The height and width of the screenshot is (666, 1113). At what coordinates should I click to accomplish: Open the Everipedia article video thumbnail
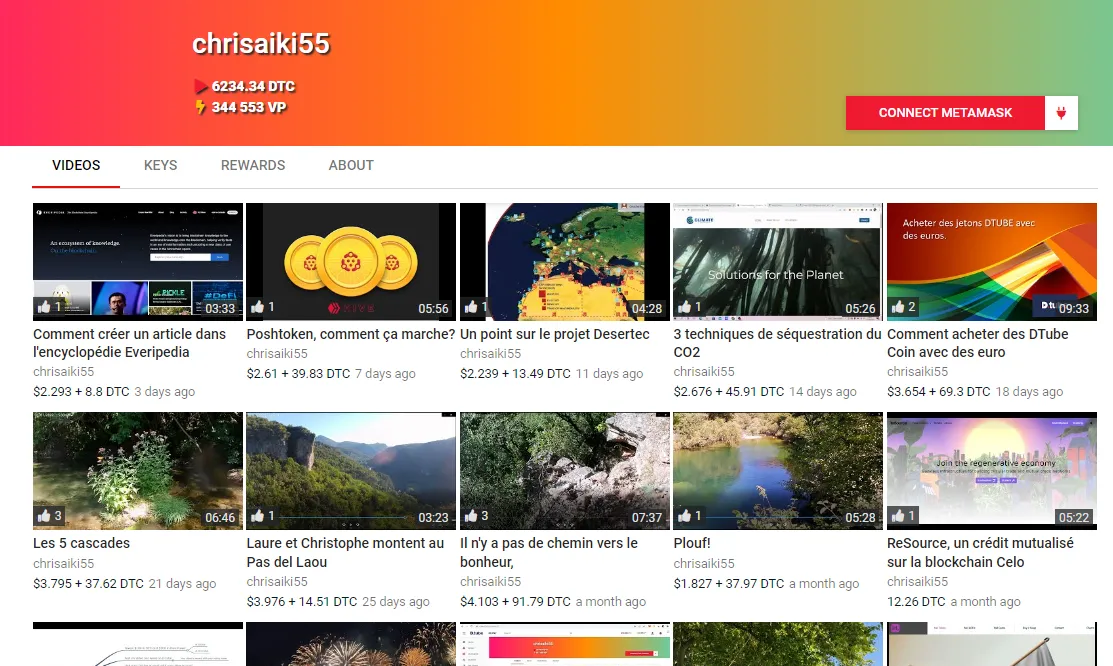click(138, 262)
